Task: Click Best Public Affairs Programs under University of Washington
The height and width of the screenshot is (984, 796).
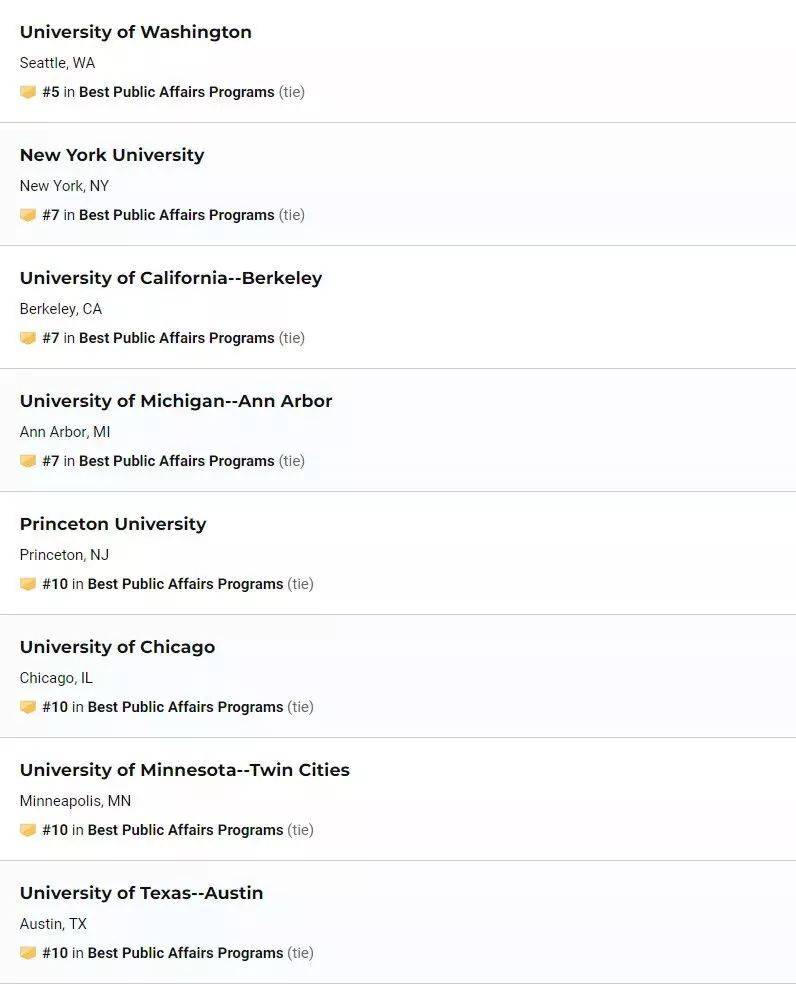Action: (x=176, y=92)
